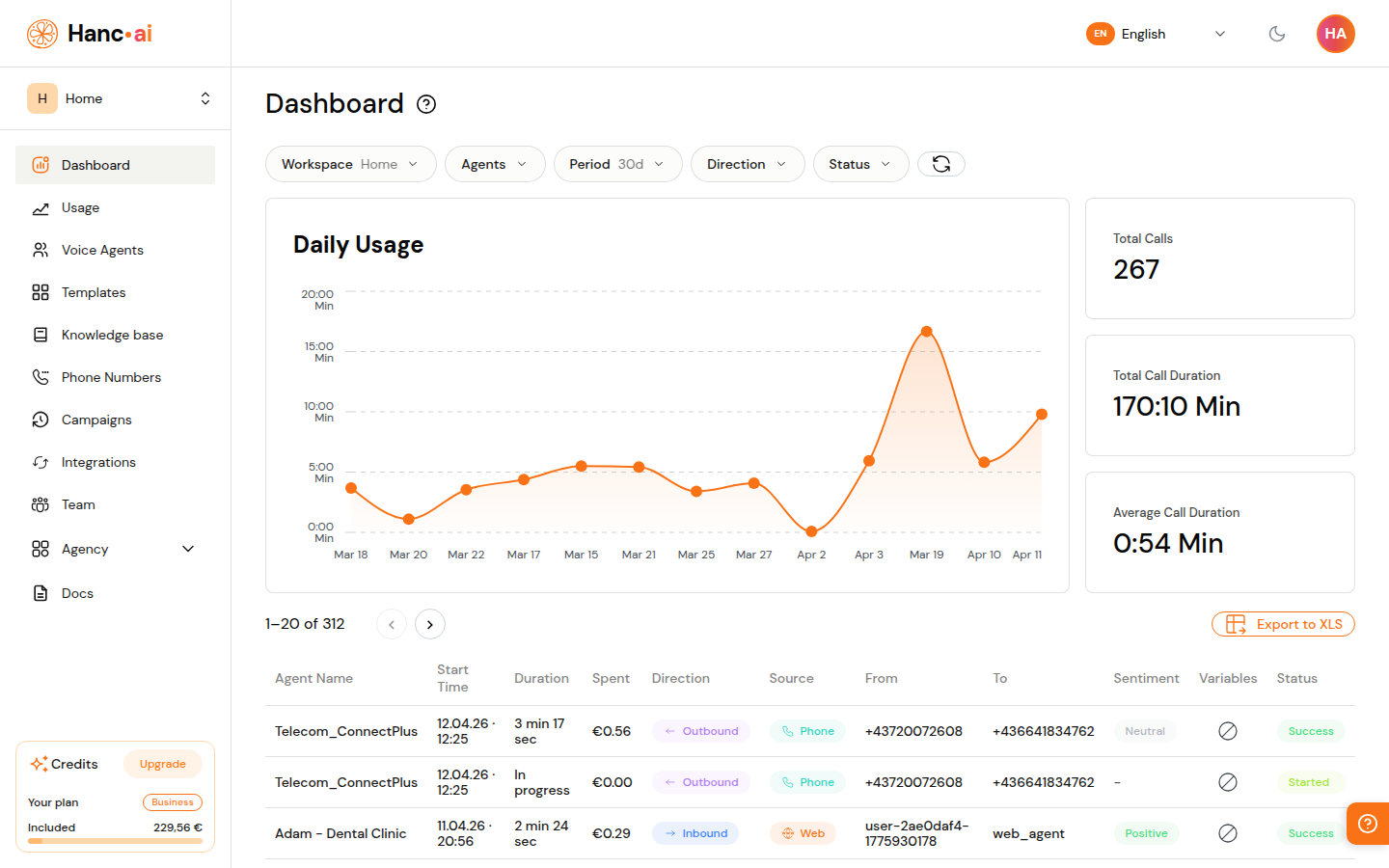Image resolution: width=1389 pixels, height=868 pixels.
Task: Click the credits usage progress bar
Action: click(x=115, y=841)
